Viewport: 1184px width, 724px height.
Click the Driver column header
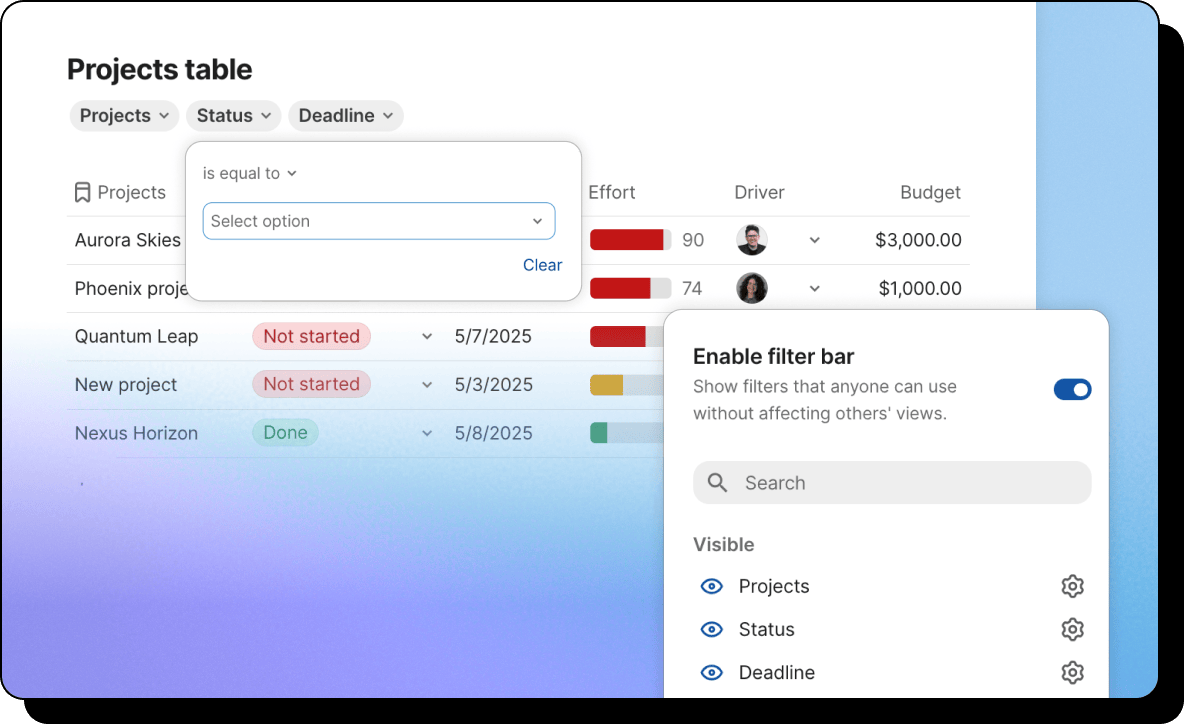coord(759,193)
